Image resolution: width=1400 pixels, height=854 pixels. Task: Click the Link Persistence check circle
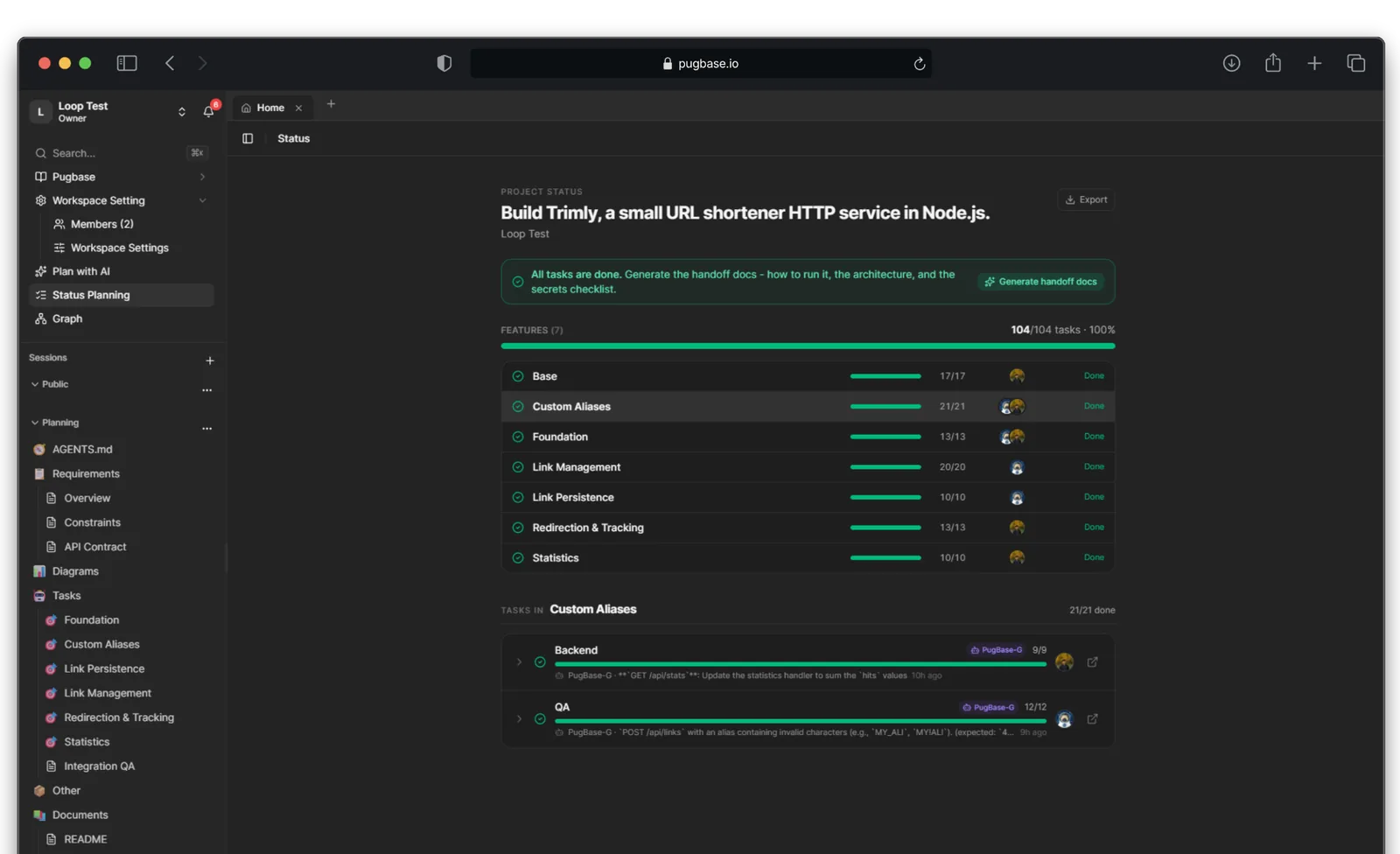click(518, 497)
